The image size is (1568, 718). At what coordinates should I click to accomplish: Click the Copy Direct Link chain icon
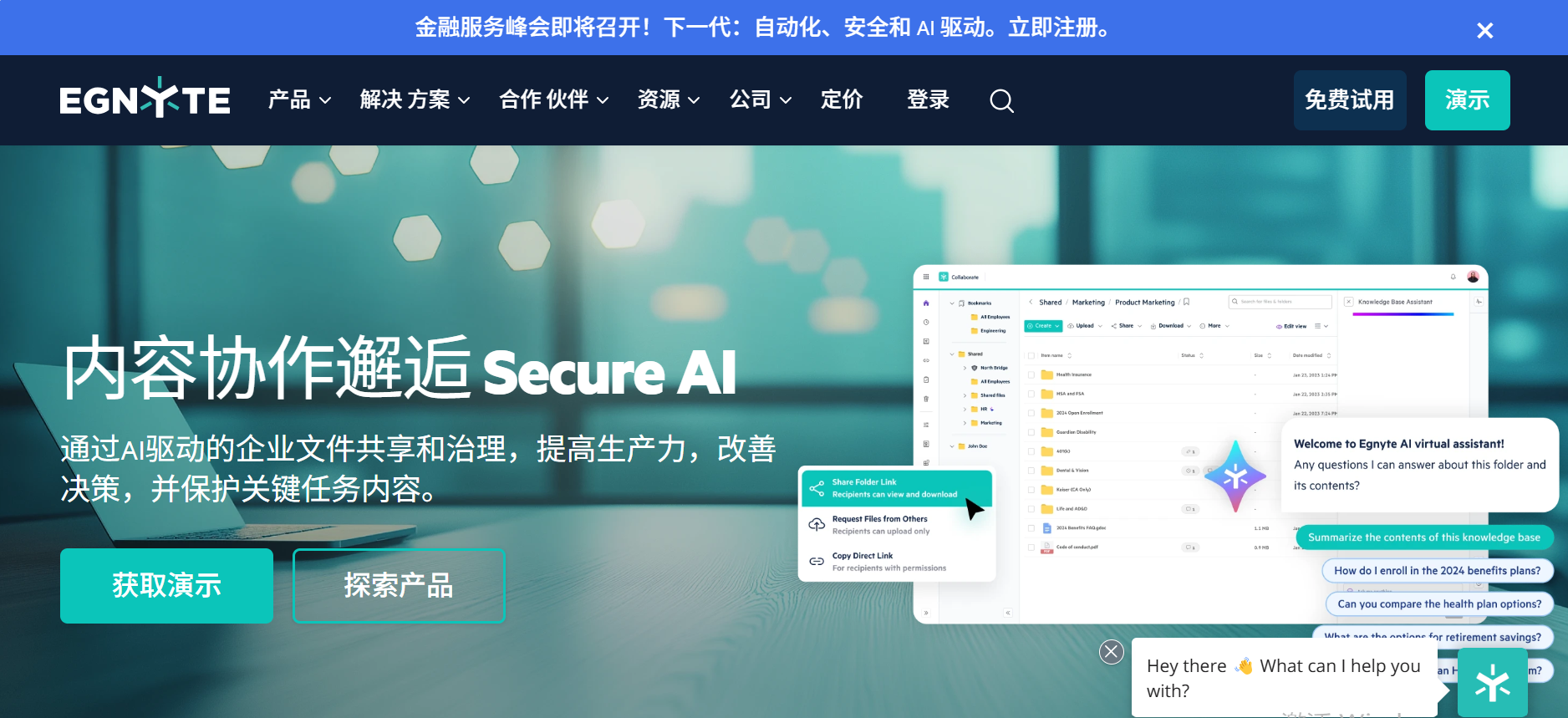(817, 562)
